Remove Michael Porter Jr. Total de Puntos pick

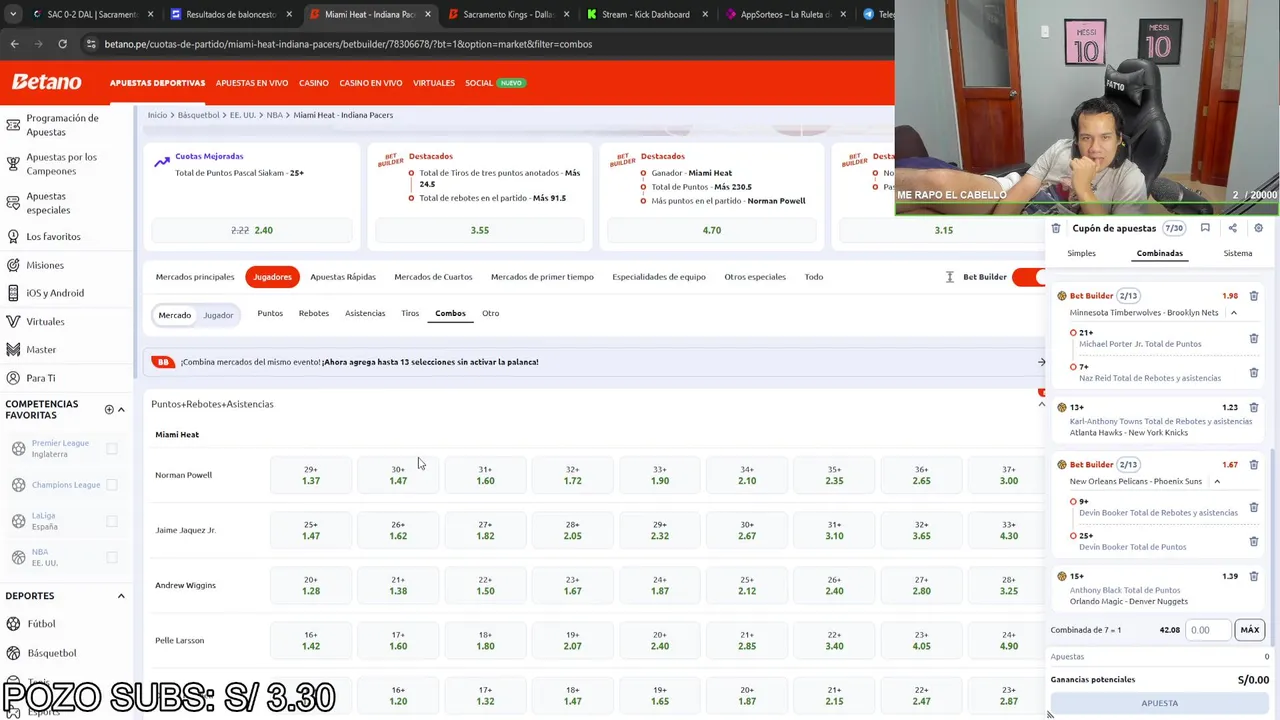(x=1253, y=338)
